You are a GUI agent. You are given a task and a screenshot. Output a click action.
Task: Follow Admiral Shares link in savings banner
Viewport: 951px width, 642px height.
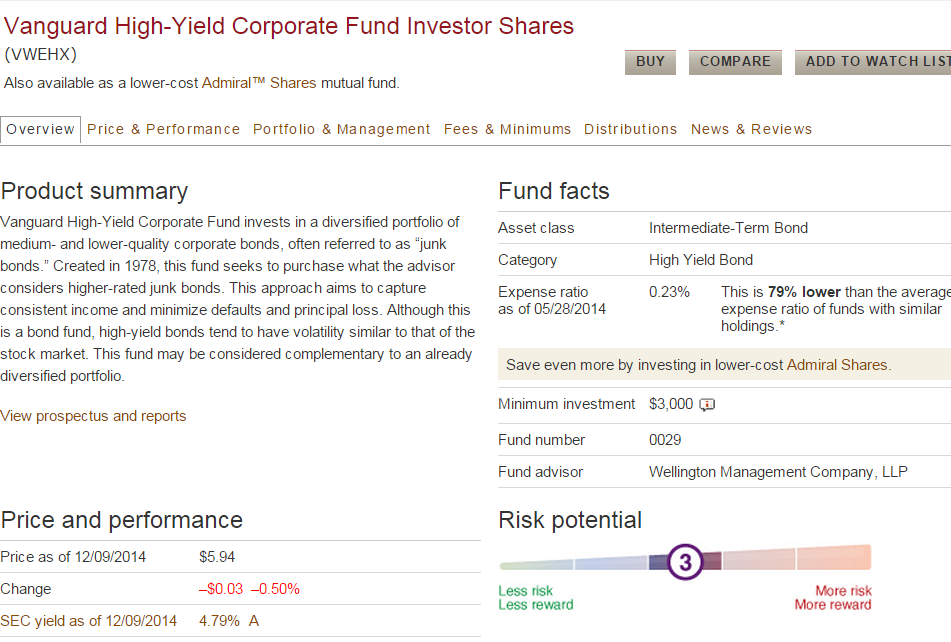(837, 365)
